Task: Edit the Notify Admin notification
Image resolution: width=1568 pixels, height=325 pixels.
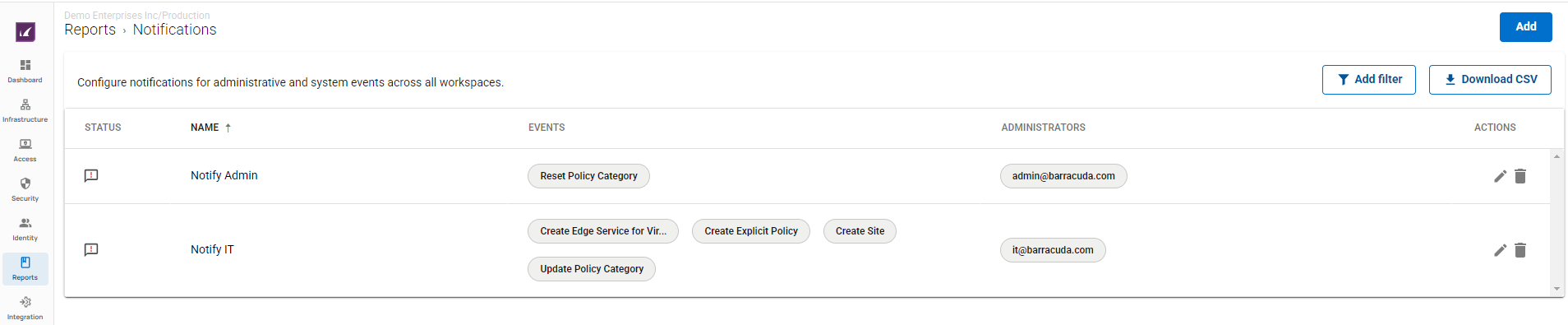Action: [1500, 176]
